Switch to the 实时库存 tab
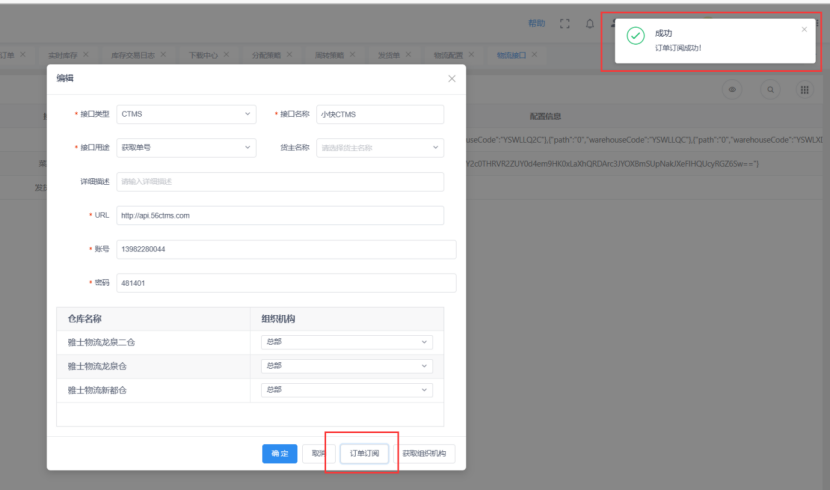The height and width of the screenshot is (490, 830). tap(62, 55)
